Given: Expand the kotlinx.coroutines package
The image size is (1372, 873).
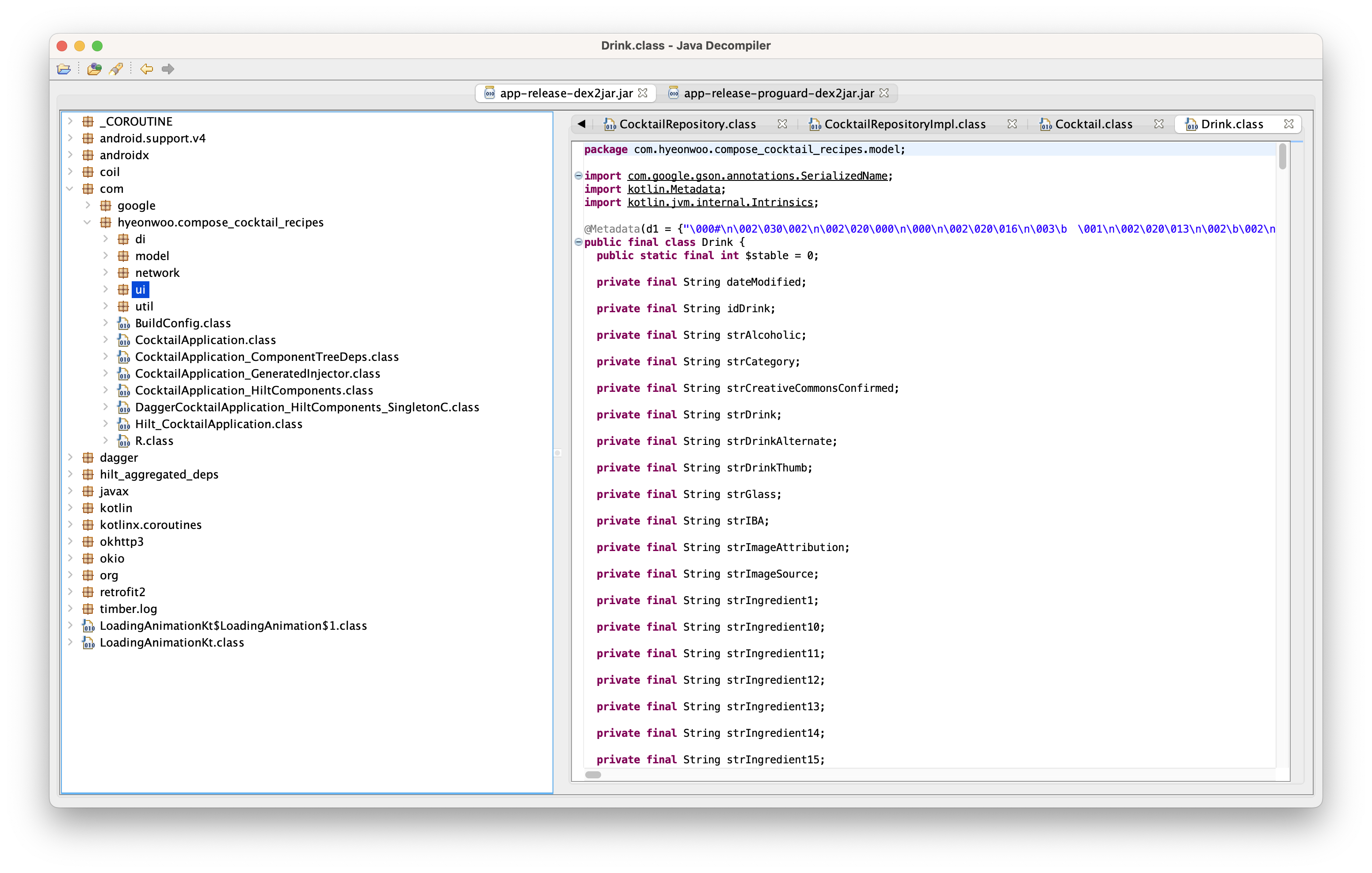Looking at the screenshot, I should coord(70,525).
